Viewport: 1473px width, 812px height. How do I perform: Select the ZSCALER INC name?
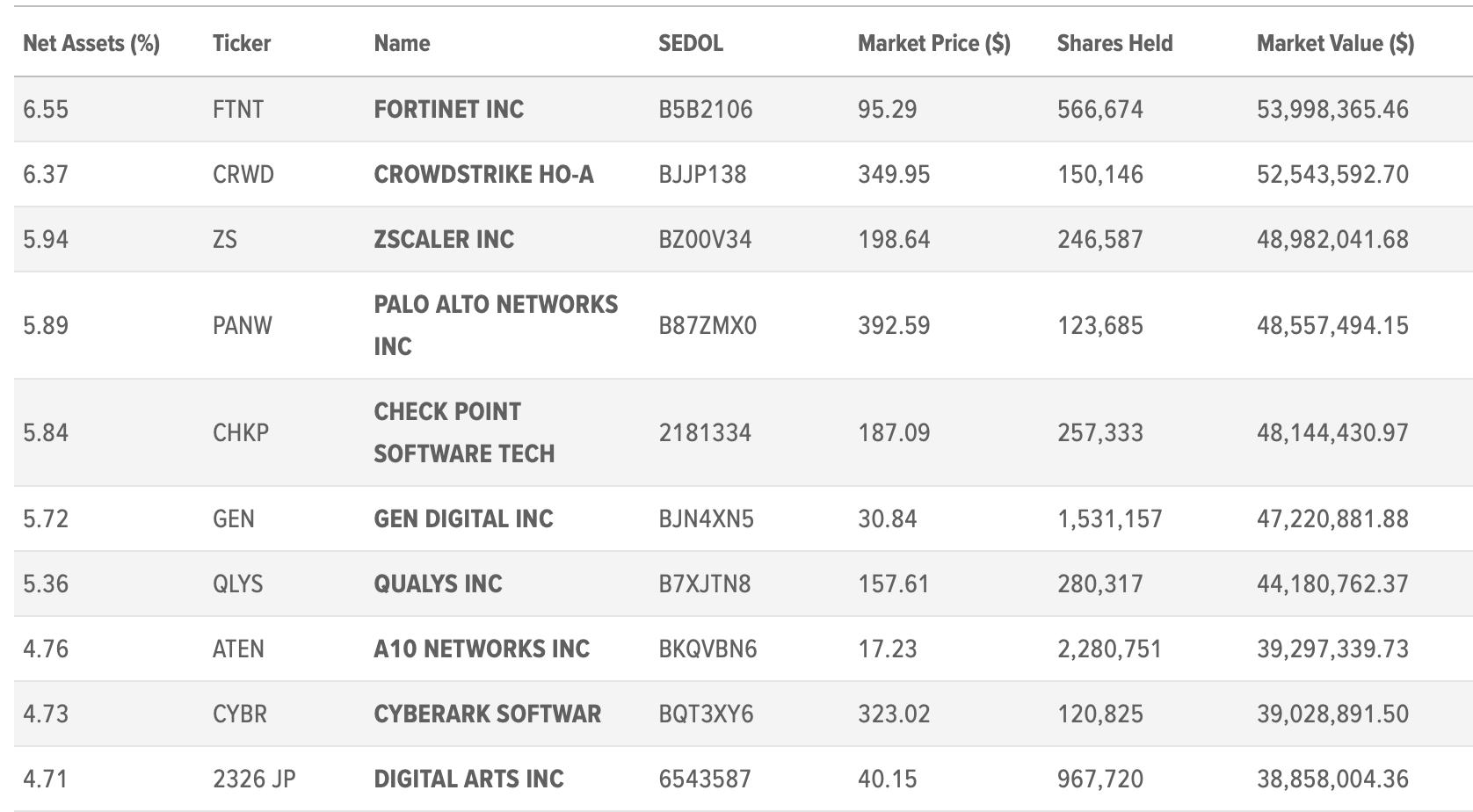444,239
